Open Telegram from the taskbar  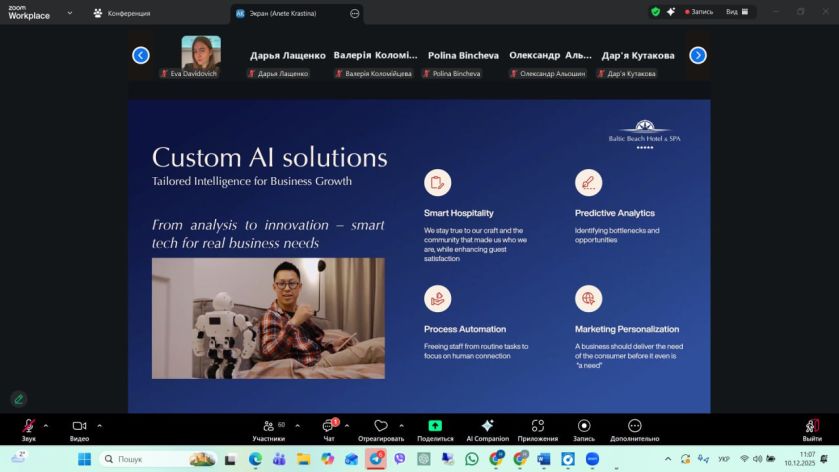[x=376, y=459]
